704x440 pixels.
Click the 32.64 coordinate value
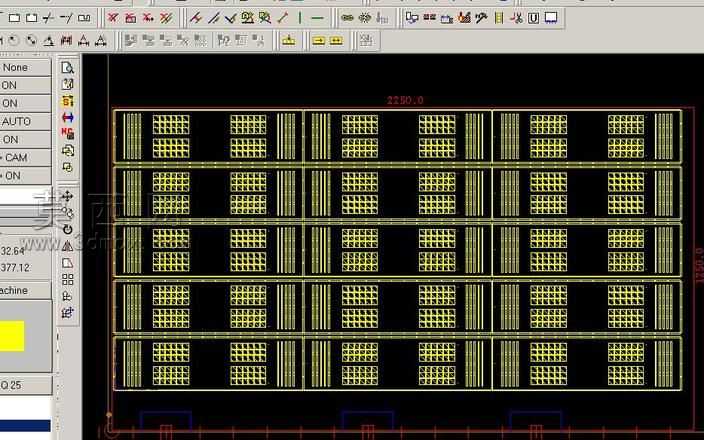coord(13,251)
